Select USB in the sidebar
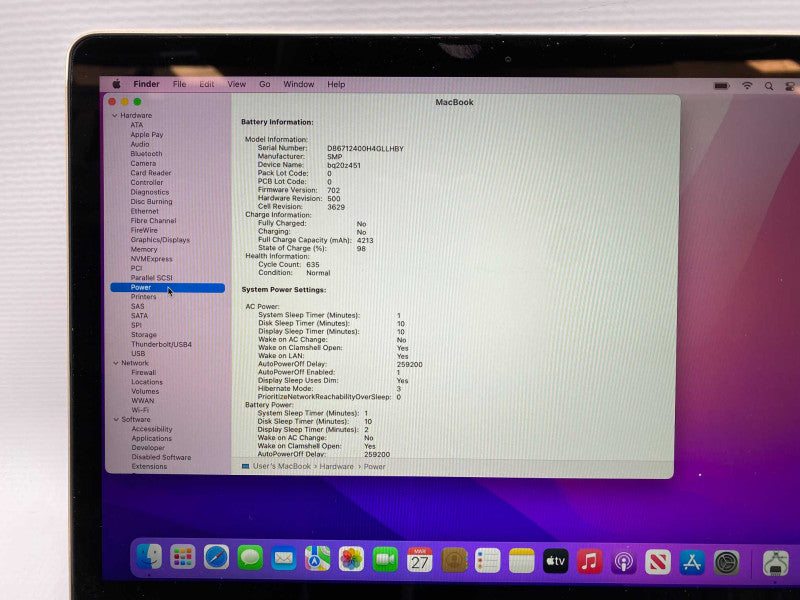Screen dimensions: 800x600 click(x=138, y=354)
